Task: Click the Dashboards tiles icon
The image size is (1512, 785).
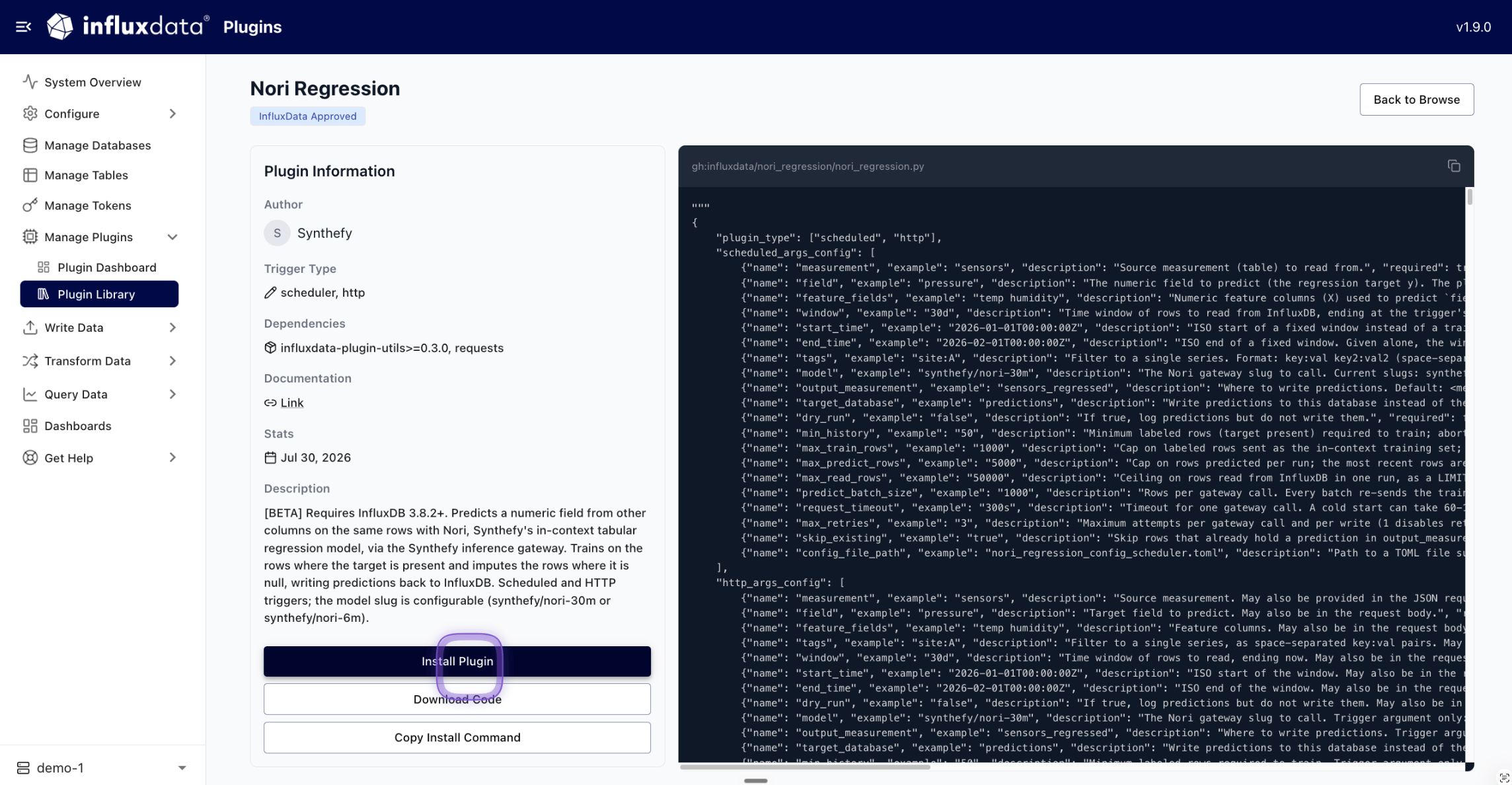Action: pos(30,426)
